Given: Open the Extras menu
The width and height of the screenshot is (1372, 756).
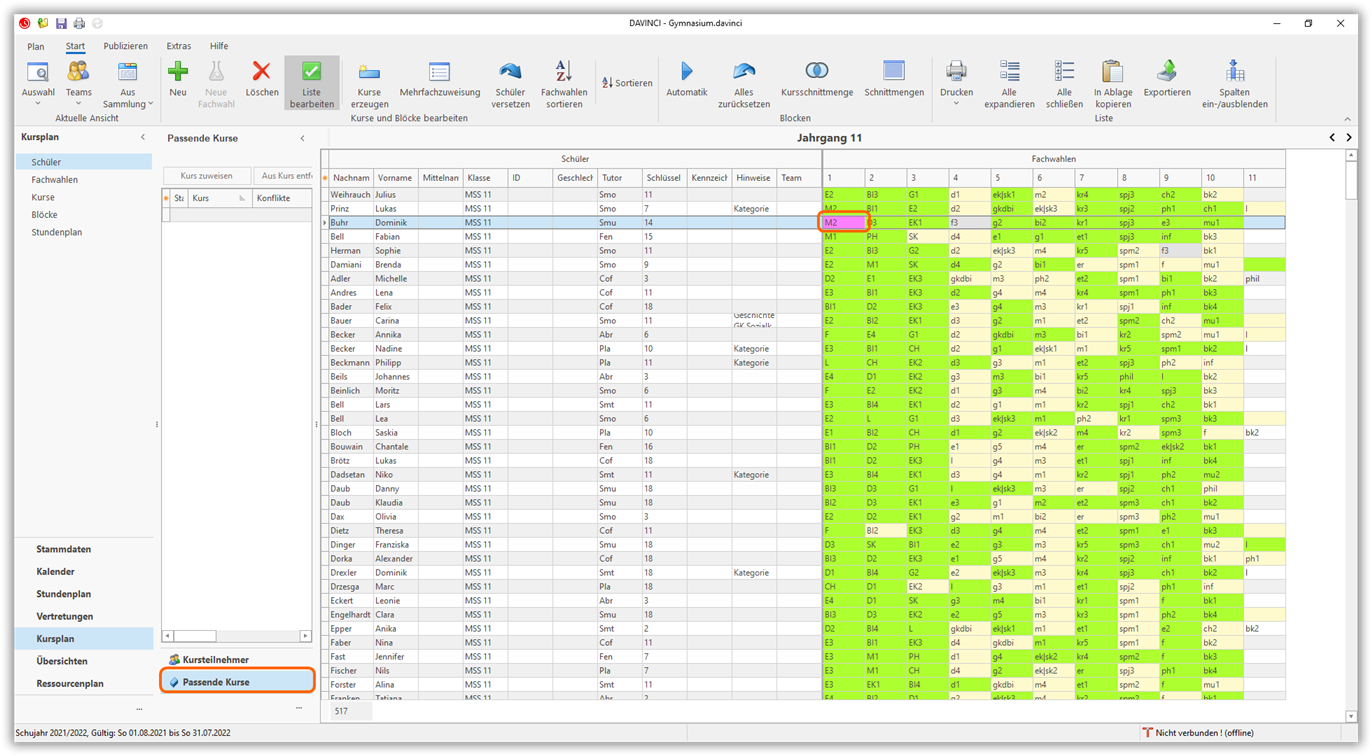Looking at the screenshot, I should (179, 46).
